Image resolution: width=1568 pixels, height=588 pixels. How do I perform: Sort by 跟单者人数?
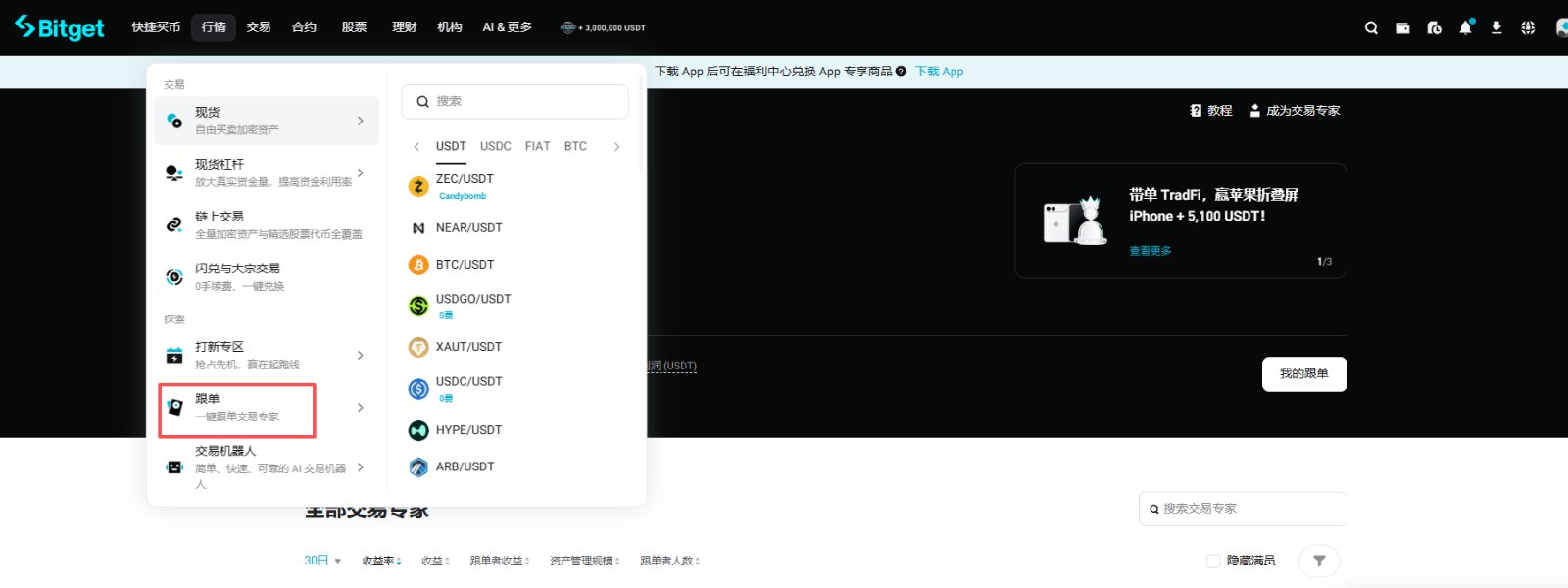click(670, 561)
